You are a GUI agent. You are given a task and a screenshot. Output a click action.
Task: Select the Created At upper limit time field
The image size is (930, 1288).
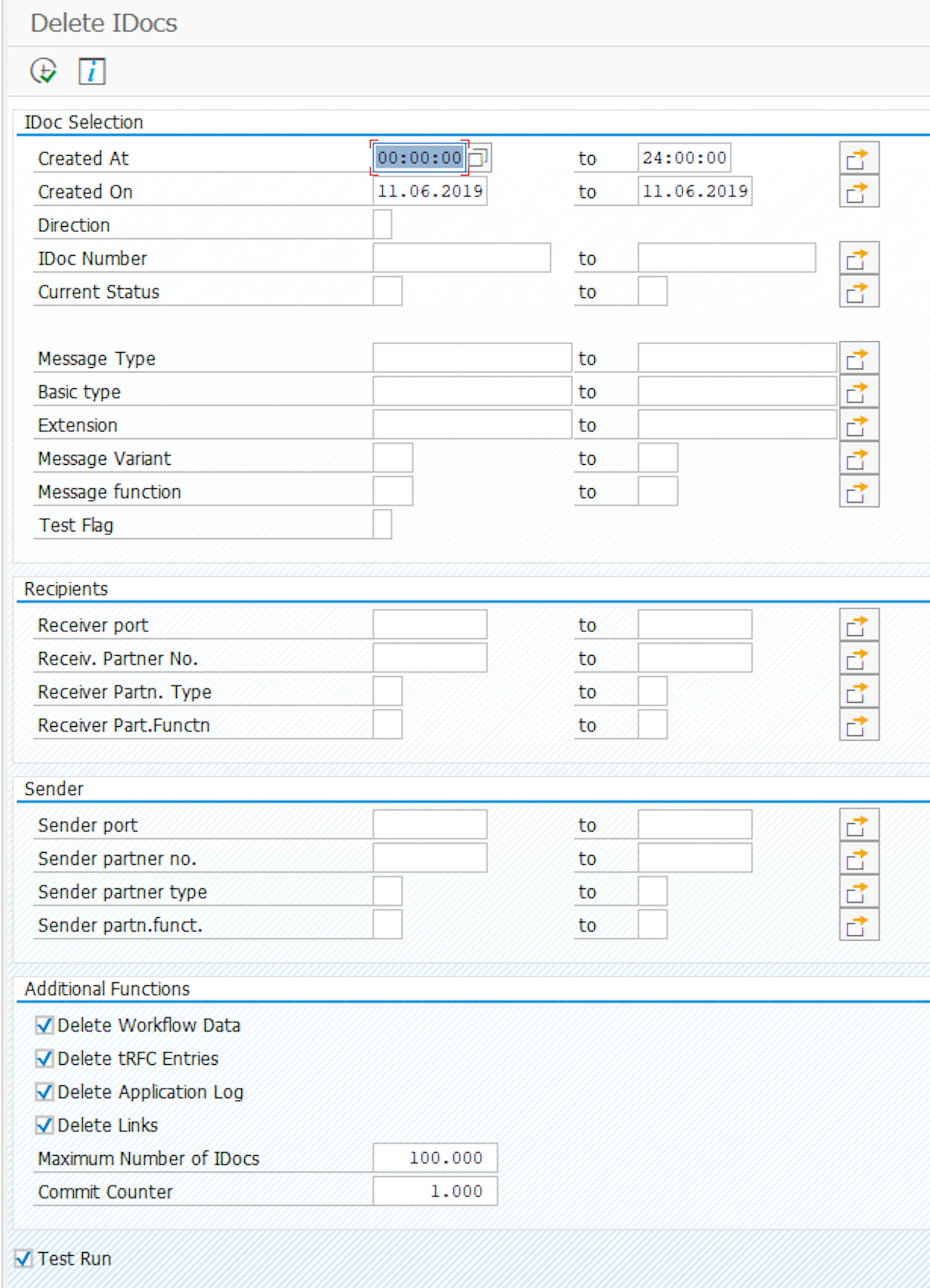point(684,158)
